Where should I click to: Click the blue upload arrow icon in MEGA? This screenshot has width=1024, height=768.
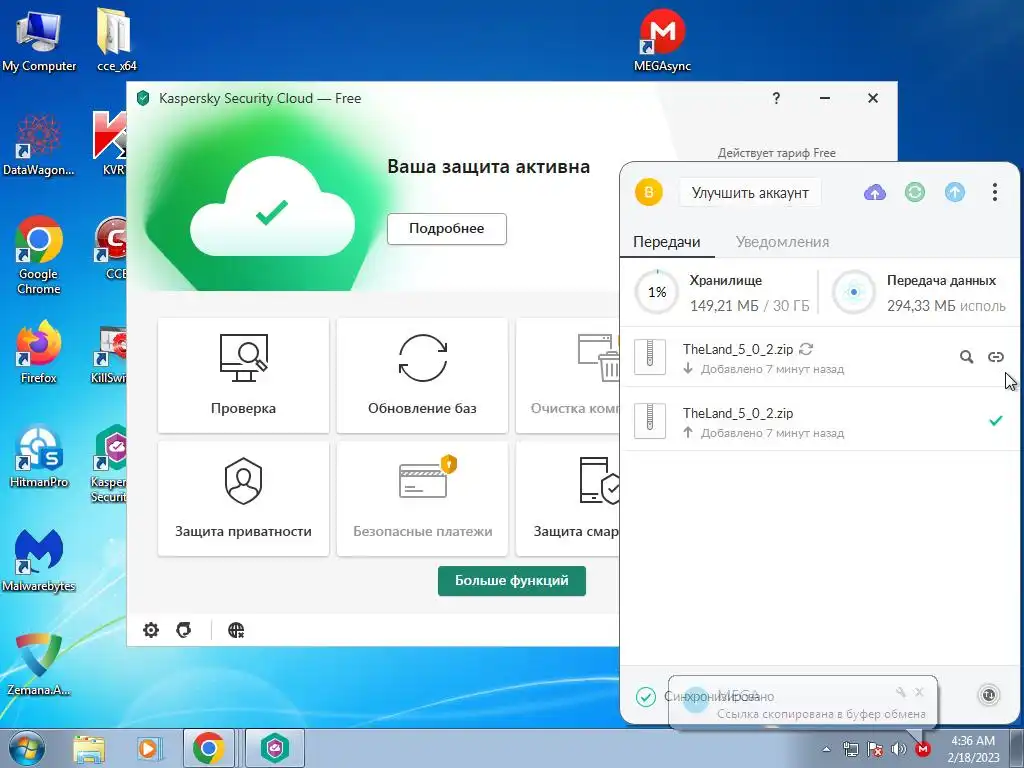[x=954, y=192]
